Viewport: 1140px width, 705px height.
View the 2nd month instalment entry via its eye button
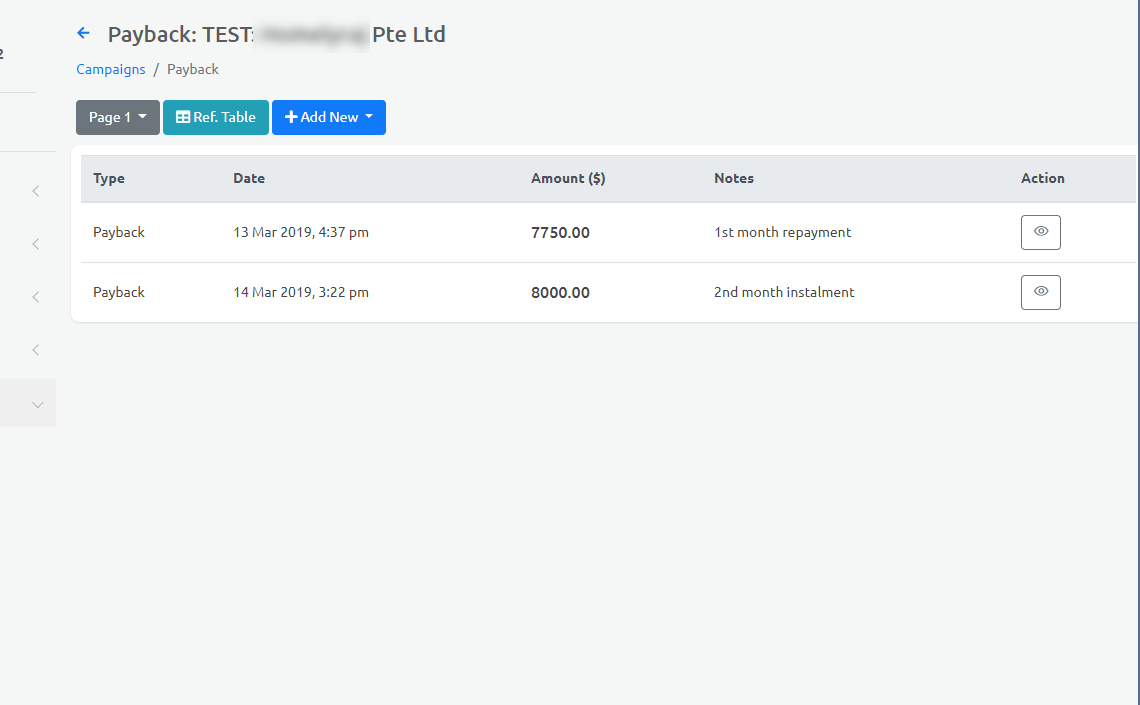click(1040, 292)
